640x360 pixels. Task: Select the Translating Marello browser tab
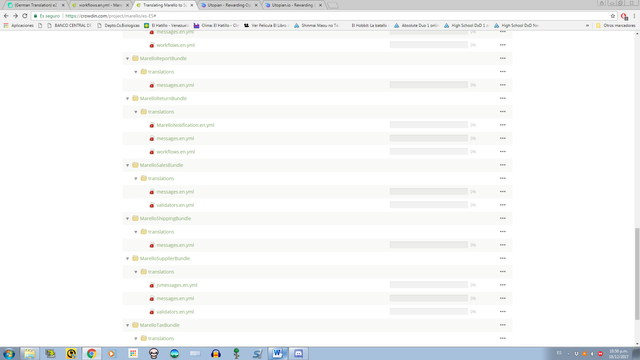click(164, 5)
